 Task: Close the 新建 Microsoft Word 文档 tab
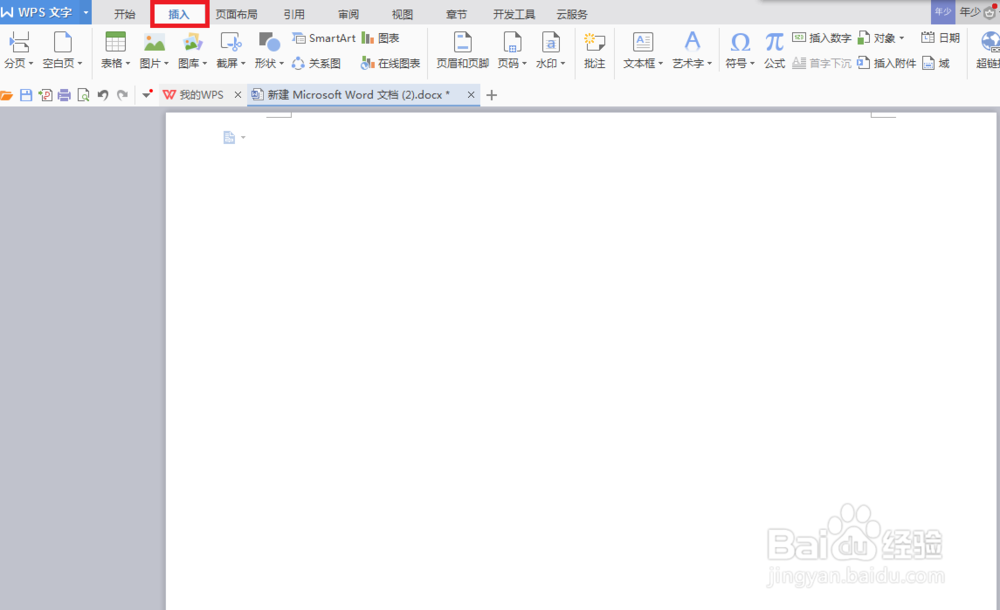[x=471, y=95]
